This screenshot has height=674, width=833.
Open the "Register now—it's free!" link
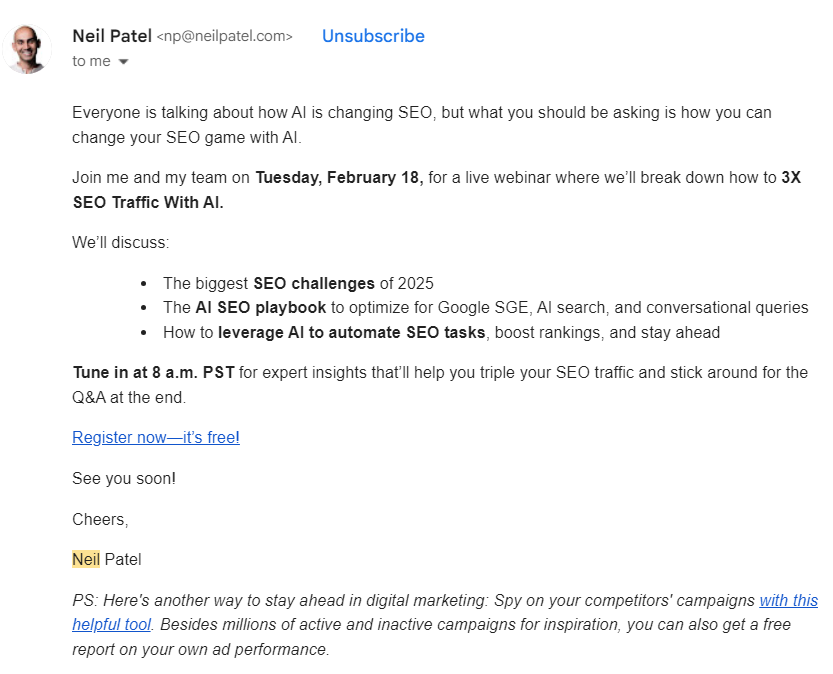click(x=155, y=437)
